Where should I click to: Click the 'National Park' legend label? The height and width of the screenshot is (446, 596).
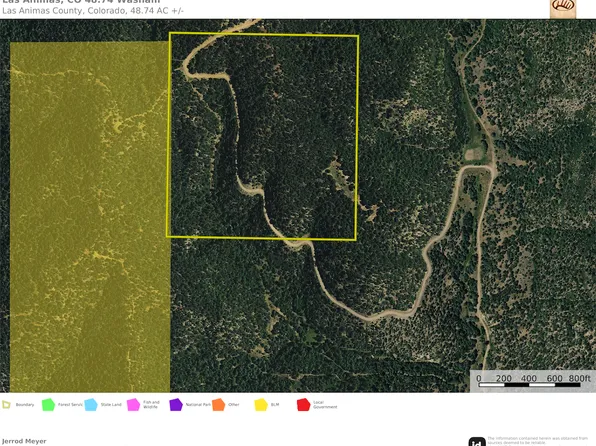(x=198, y=405)
